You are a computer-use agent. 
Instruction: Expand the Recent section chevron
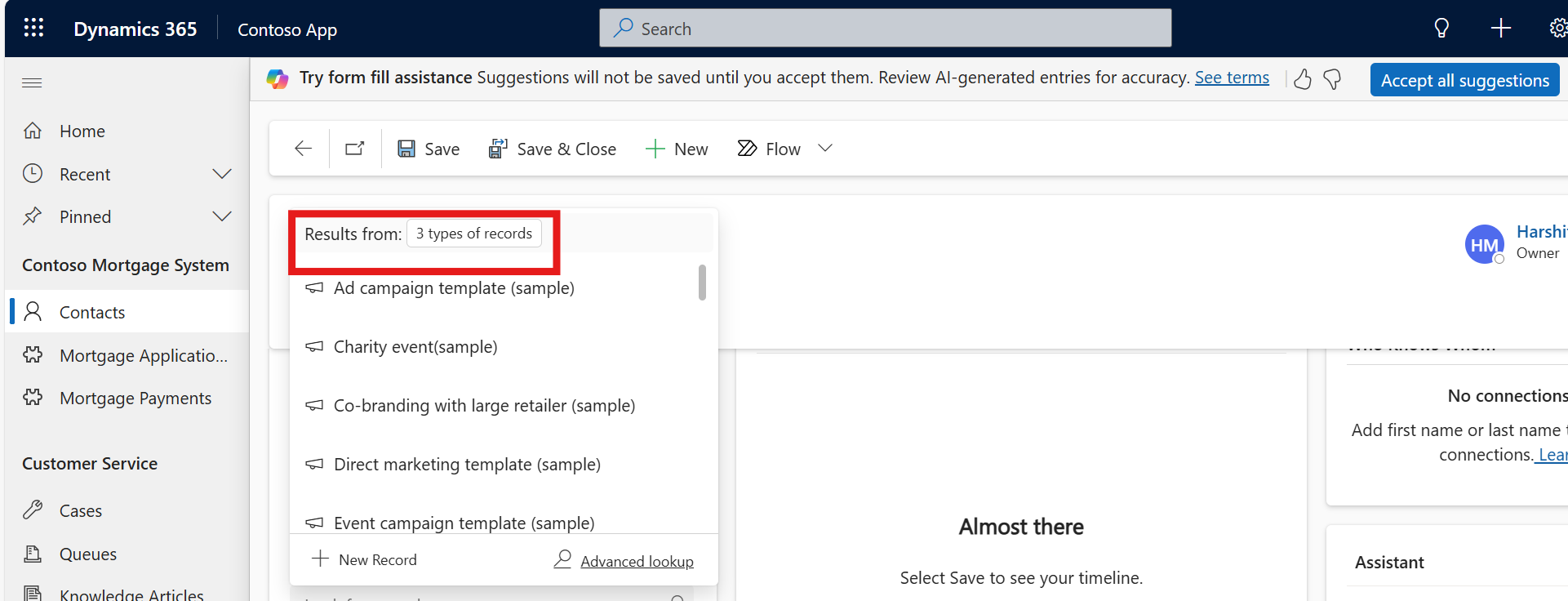[x=221, y=174]
